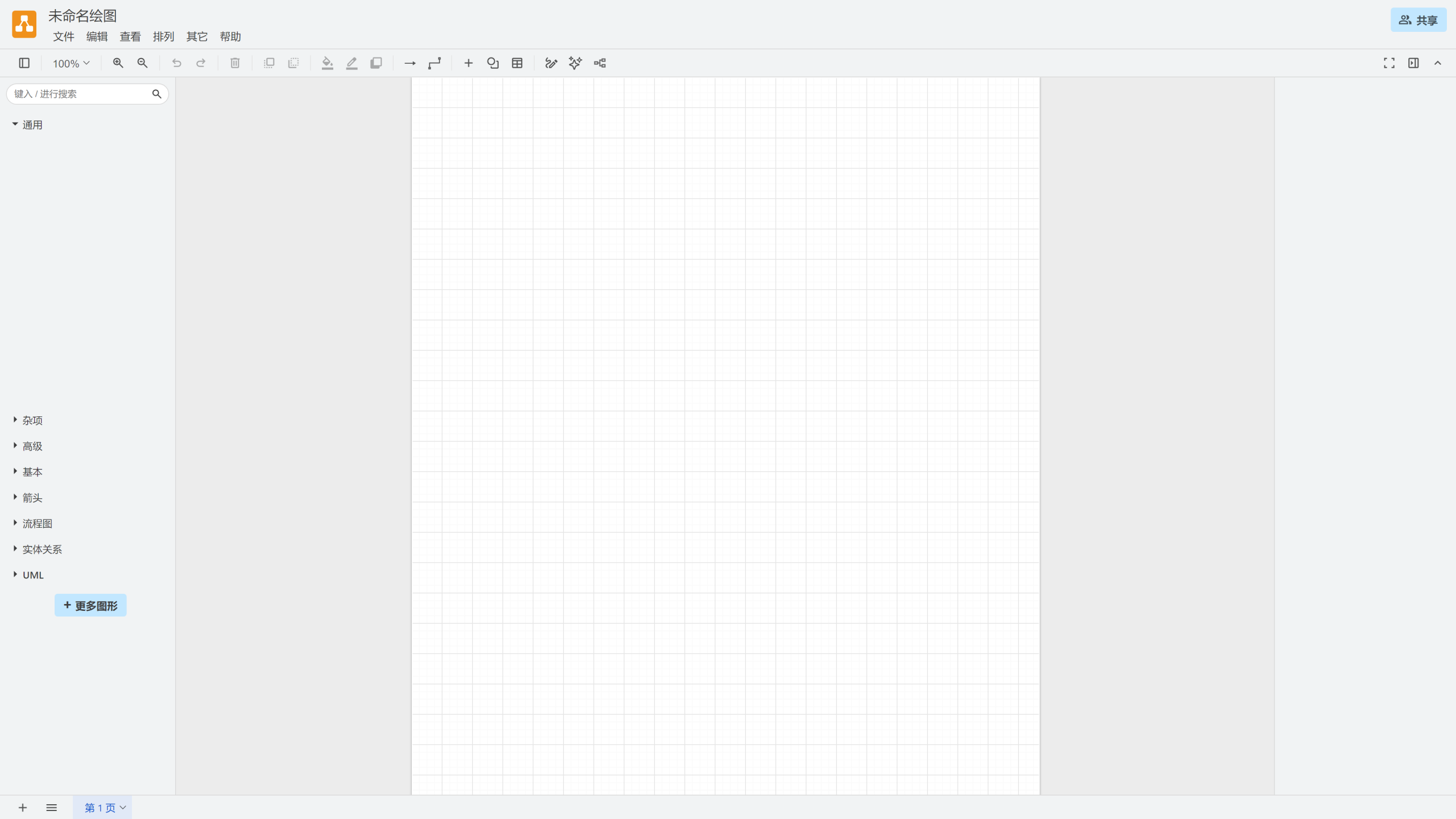Click the insert table icon
Image resolution: width=1456 pixels, height=819 pixels.
coord(517,63)
